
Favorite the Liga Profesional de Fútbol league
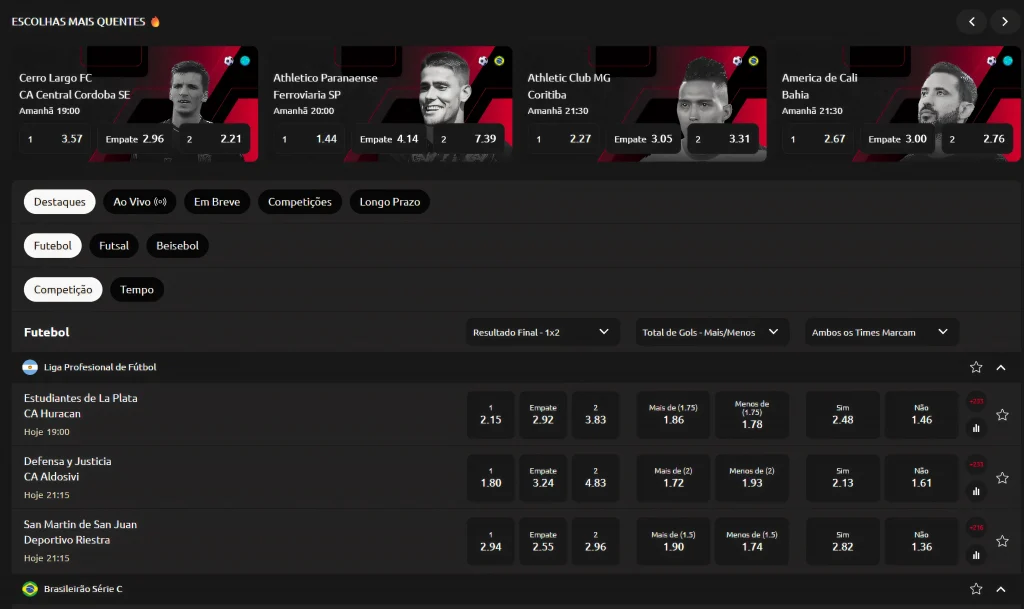(976, 367)
